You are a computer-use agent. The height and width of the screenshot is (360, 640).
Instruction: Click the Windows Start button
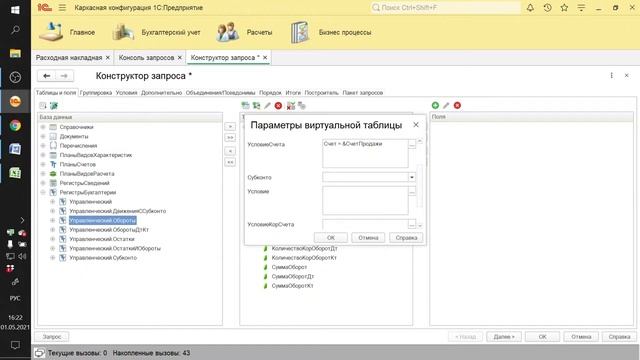click(x=15, y=10)
